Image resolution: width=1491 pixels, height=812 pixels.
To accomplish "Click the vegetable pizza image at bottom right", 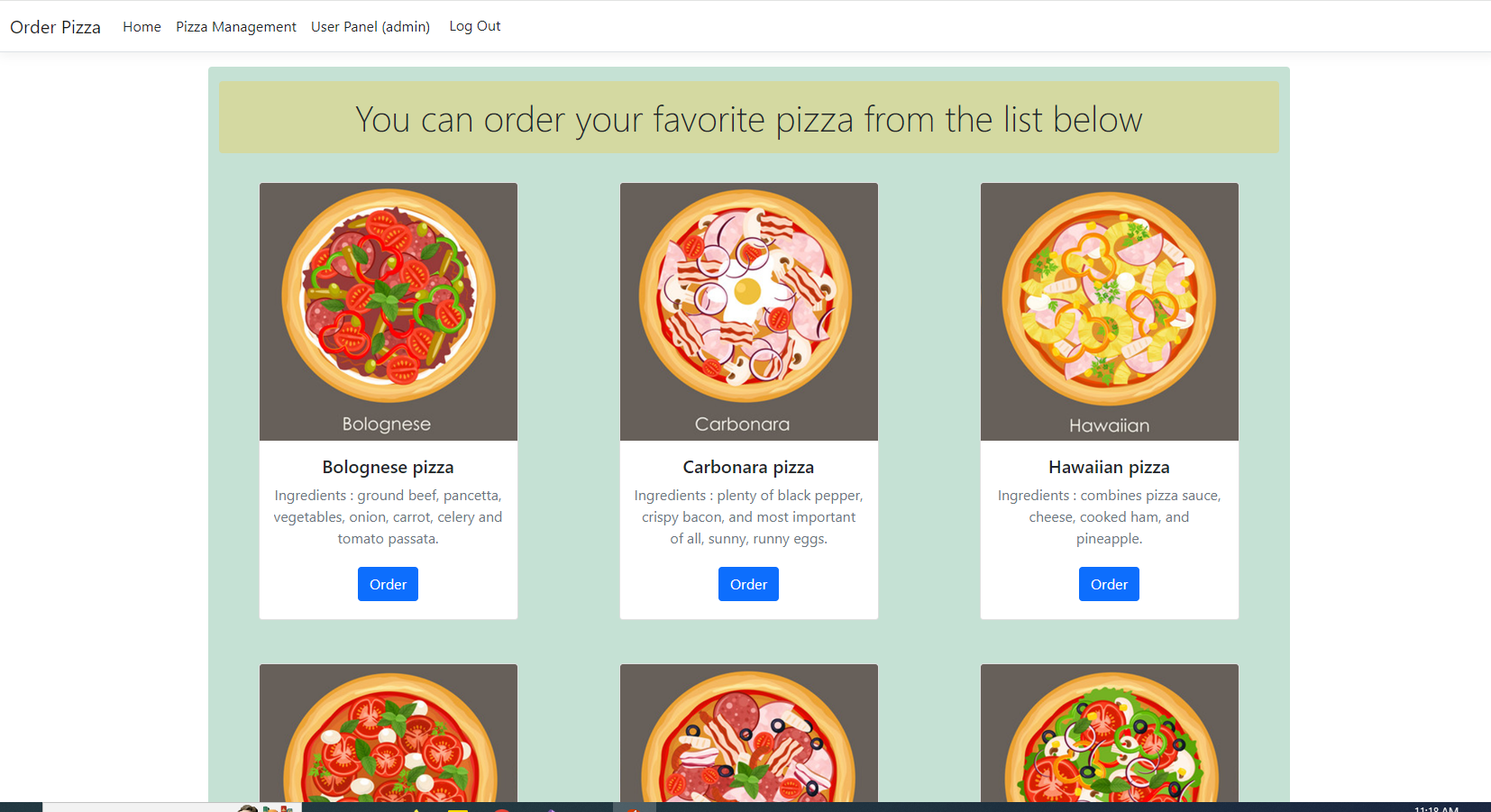I will [1110, 733].
